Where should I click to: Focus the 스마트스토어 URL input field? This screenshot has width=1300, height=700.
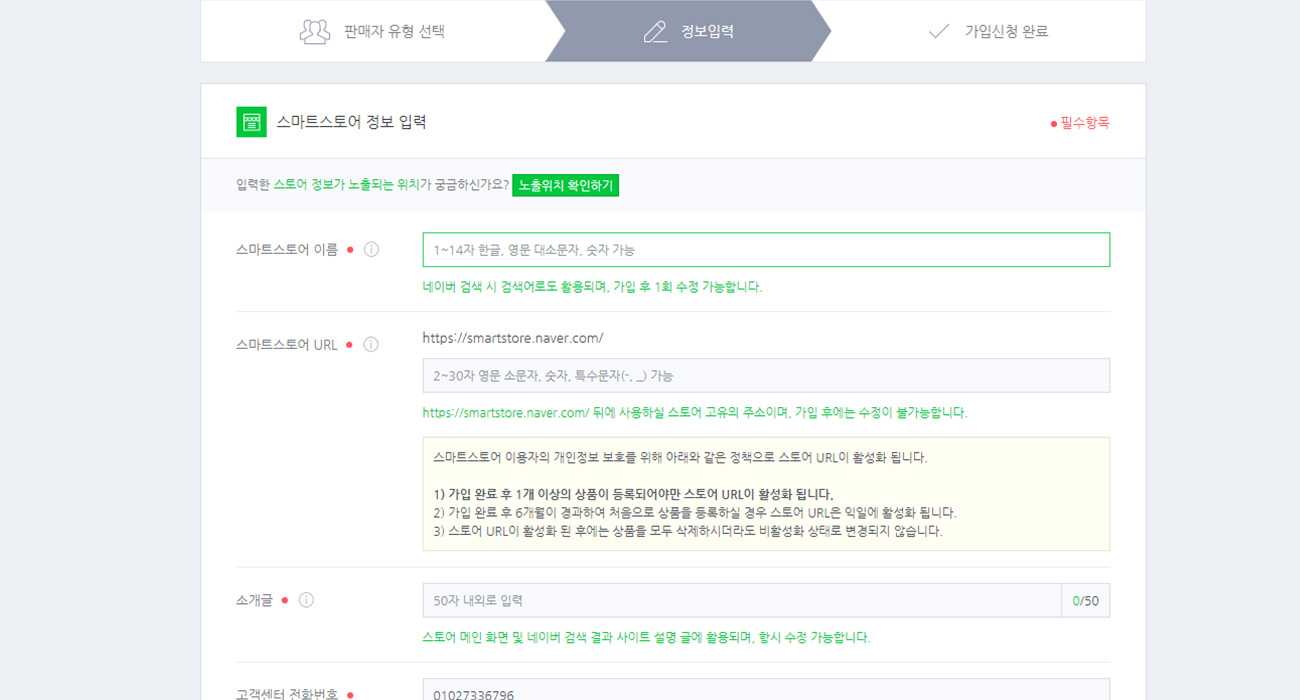[766, 375]
